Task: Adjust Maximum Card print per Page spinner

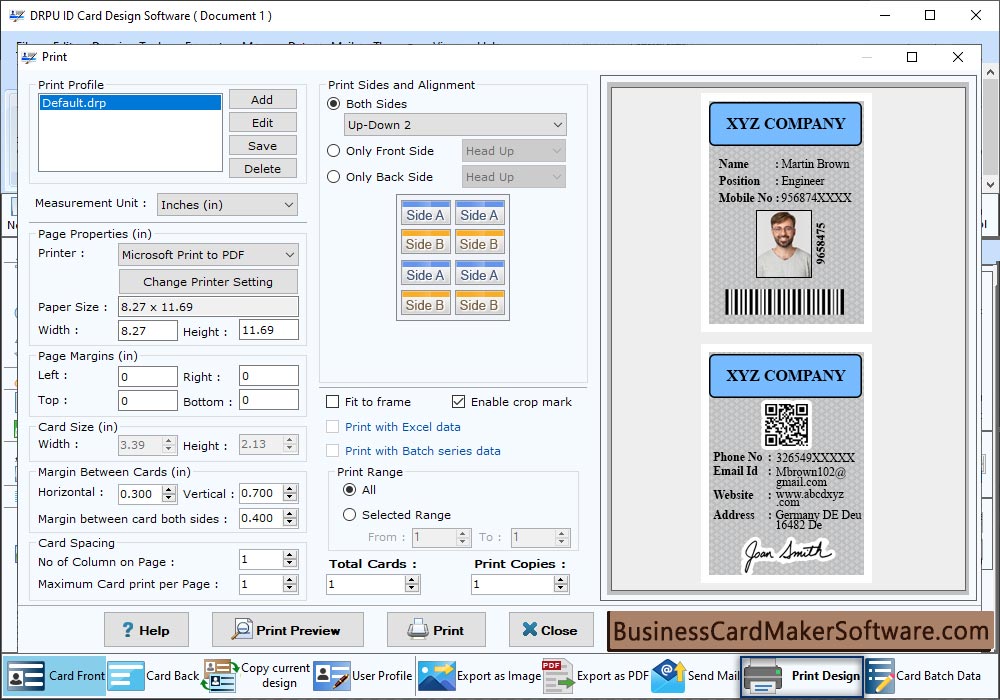Action: tap(290, 583)
